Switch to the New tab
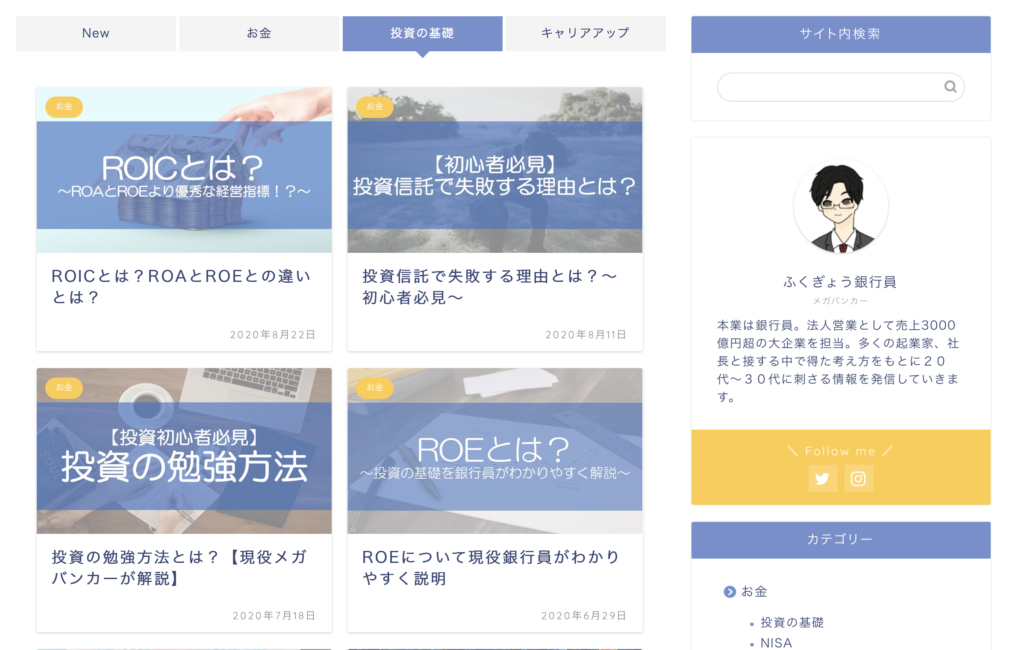 point(96,33)
